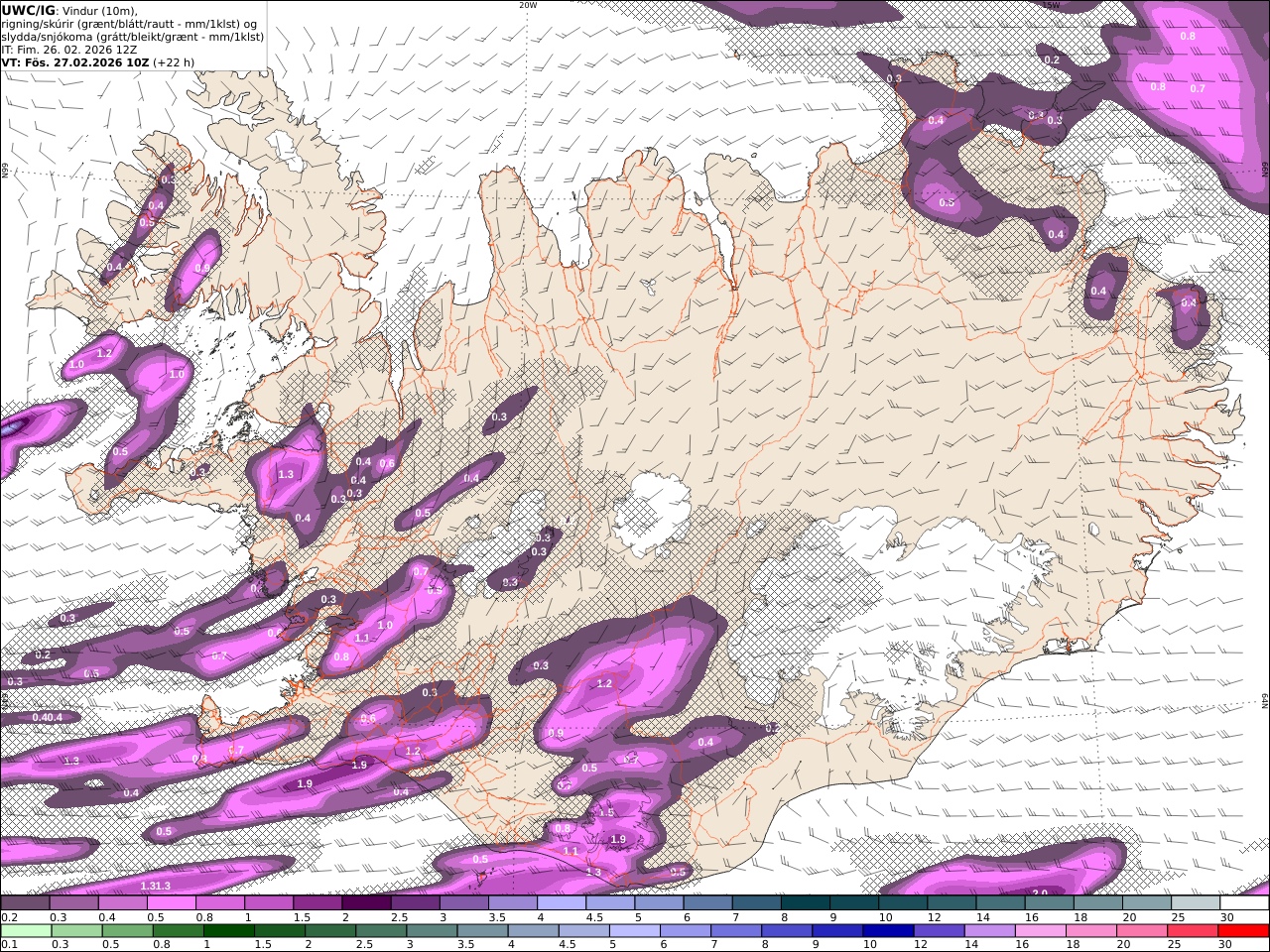Viewport: 1270px width, 952px height.
Task: Click the '30' label on upper legend scale
Action: [1226, 917]
